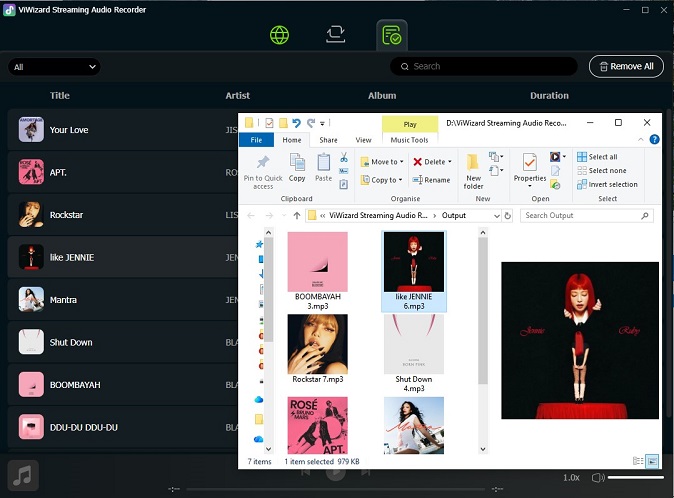
Task: Click the Properties checkmark icon in quick toolbar
Action: click(269, 123)
